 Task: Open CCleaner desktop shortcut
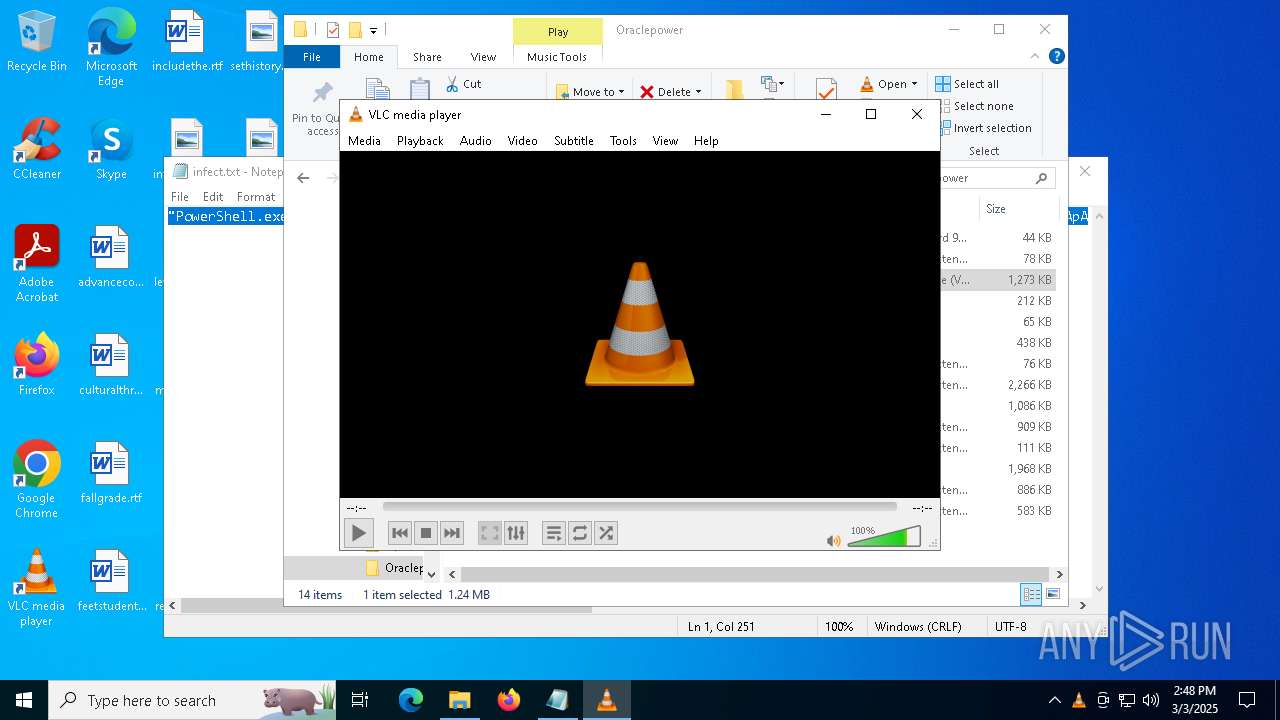point(37,150)
